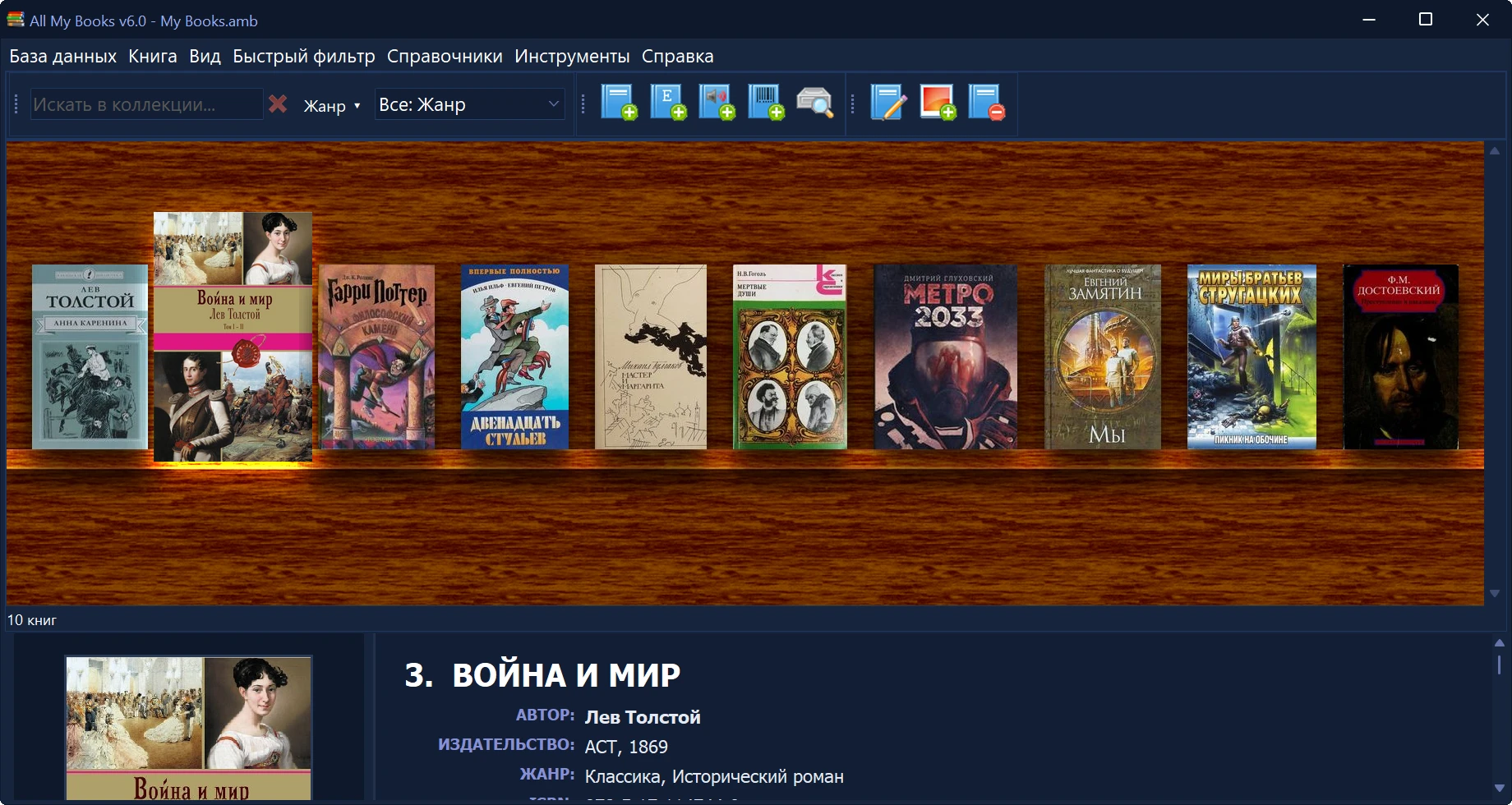Select the Мастер и Маргарита book cover
Image resolution: width=1512 pixels, height=805 pixels.
coord(651,356)
